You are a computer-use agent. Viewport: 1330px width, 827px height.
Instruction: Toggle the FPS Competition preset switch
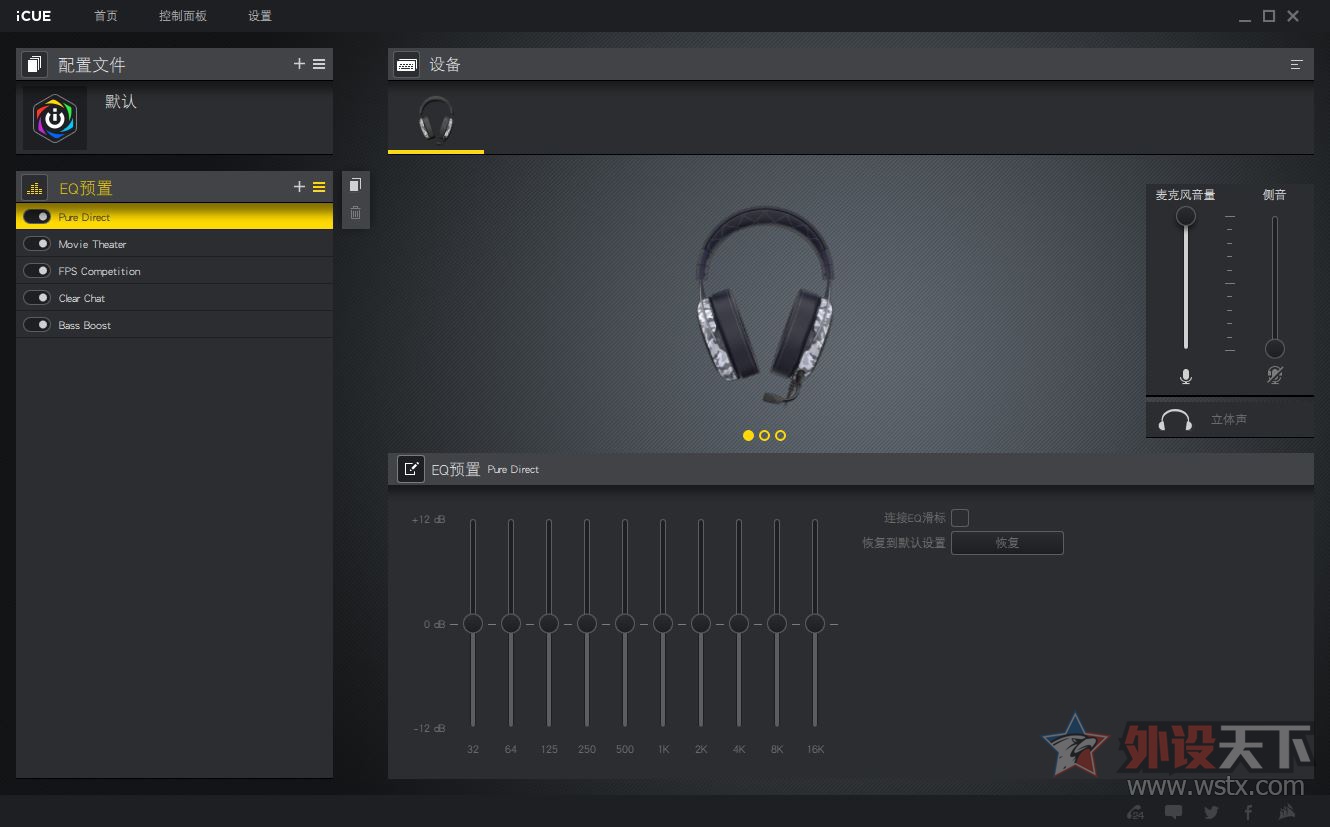point(37,271)
